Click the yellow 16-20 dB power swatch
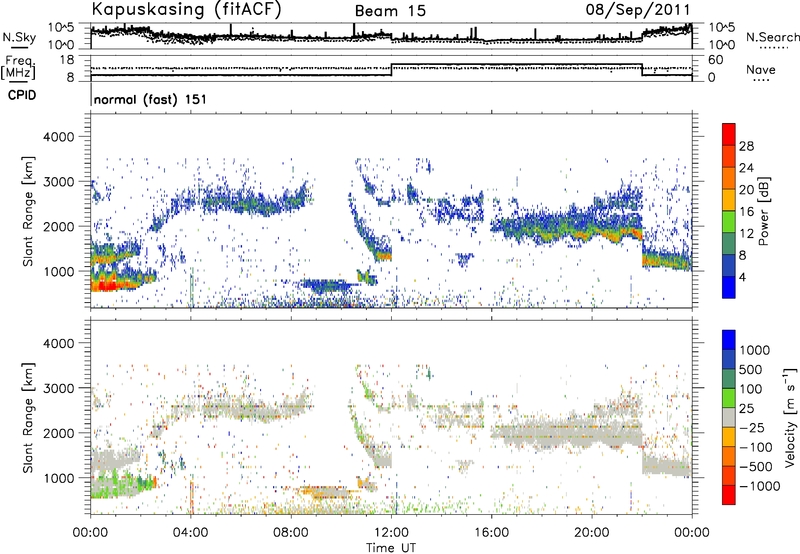Image resolution: width=800 pixels, height=554 pixels. (x=729, y=200)
